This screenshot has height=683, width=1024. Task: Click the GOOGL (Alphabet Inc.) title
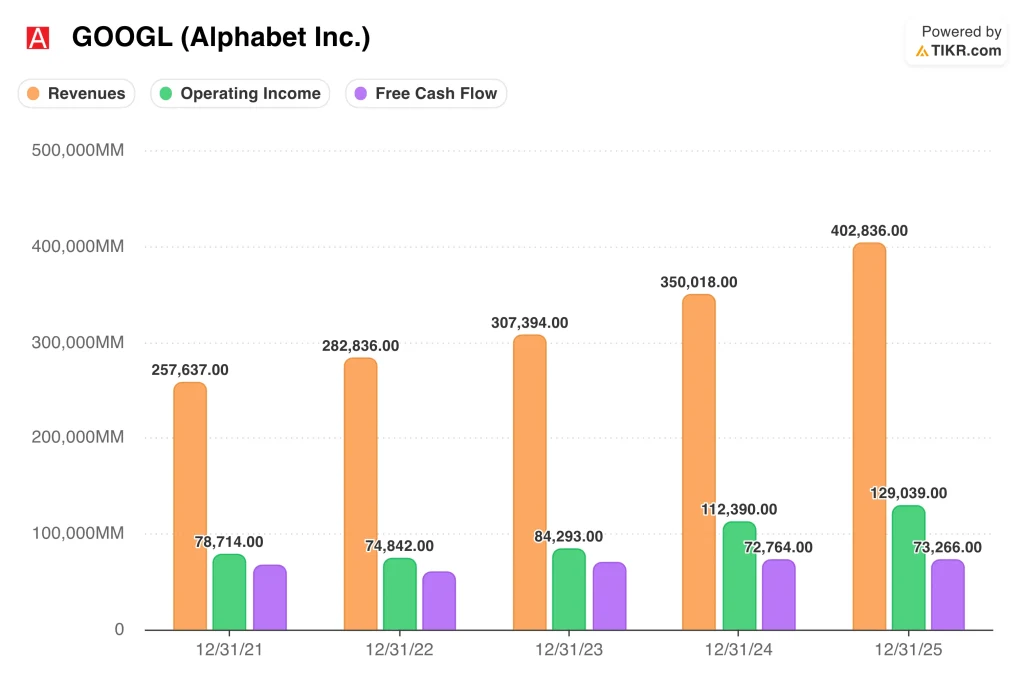[221, 38]
